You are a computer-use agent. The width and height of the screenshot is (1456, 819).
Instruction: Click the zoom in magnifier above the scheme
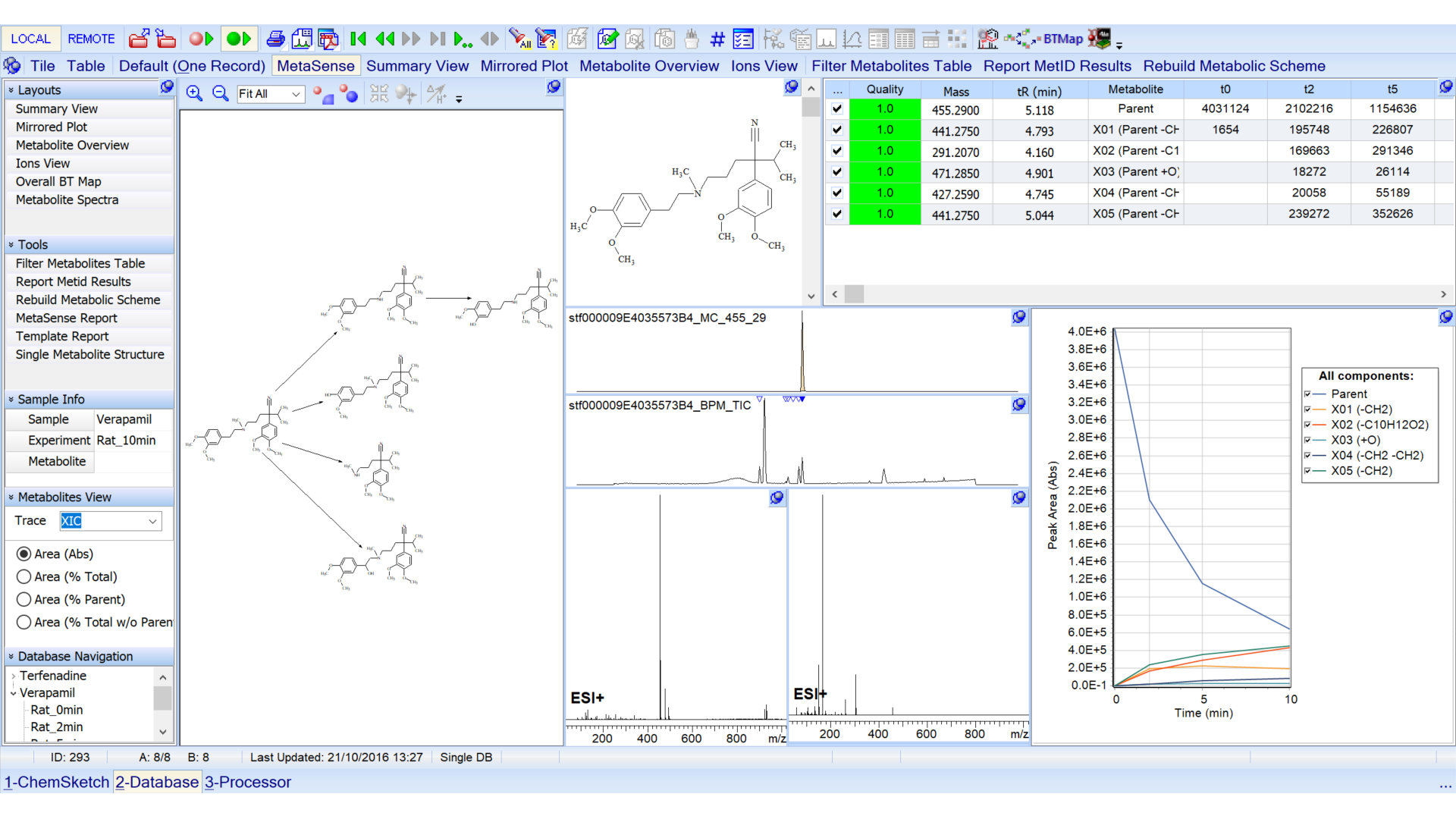click(x=194, y=93)
